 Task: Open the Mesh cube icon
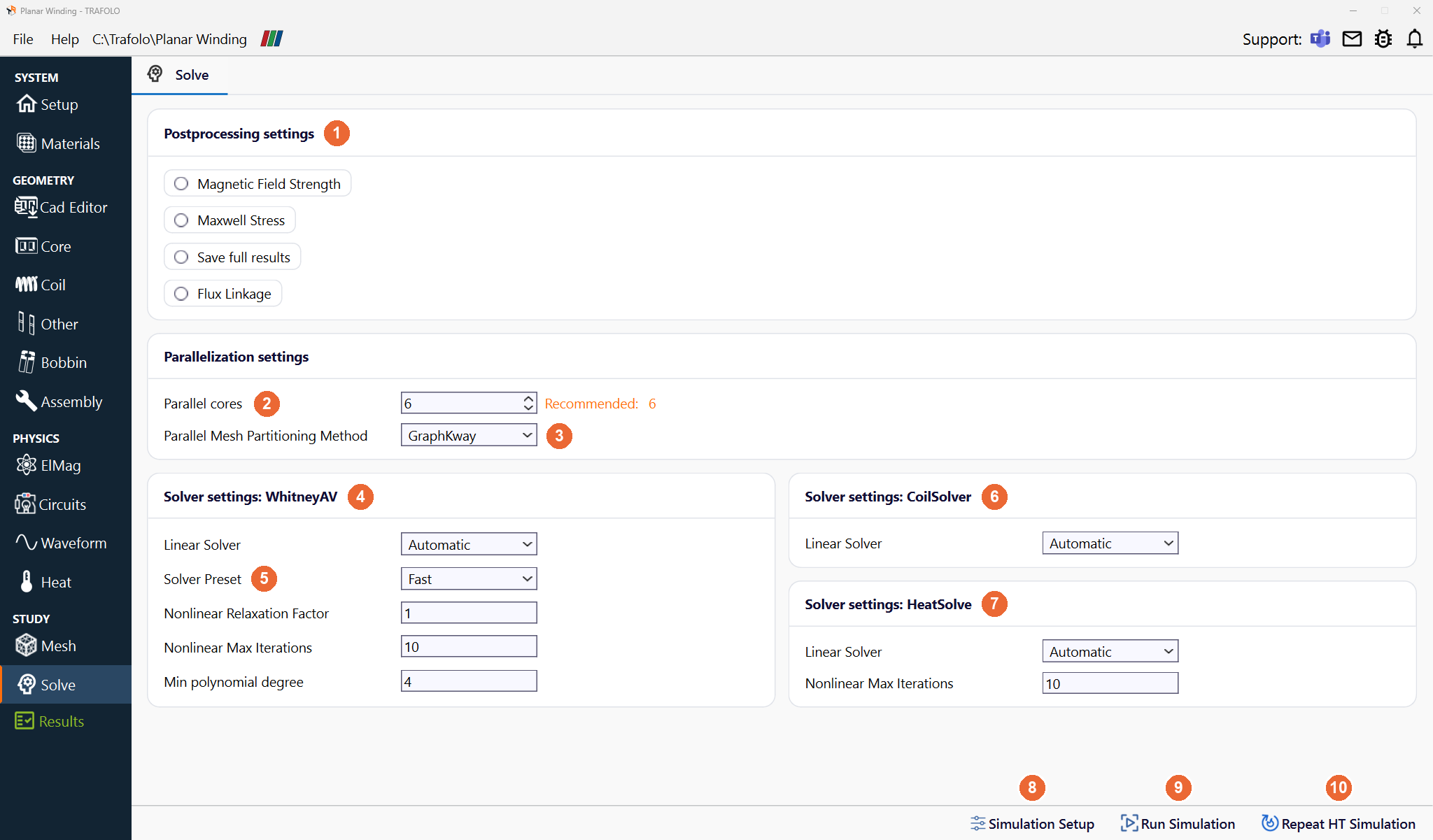(27, 645)
